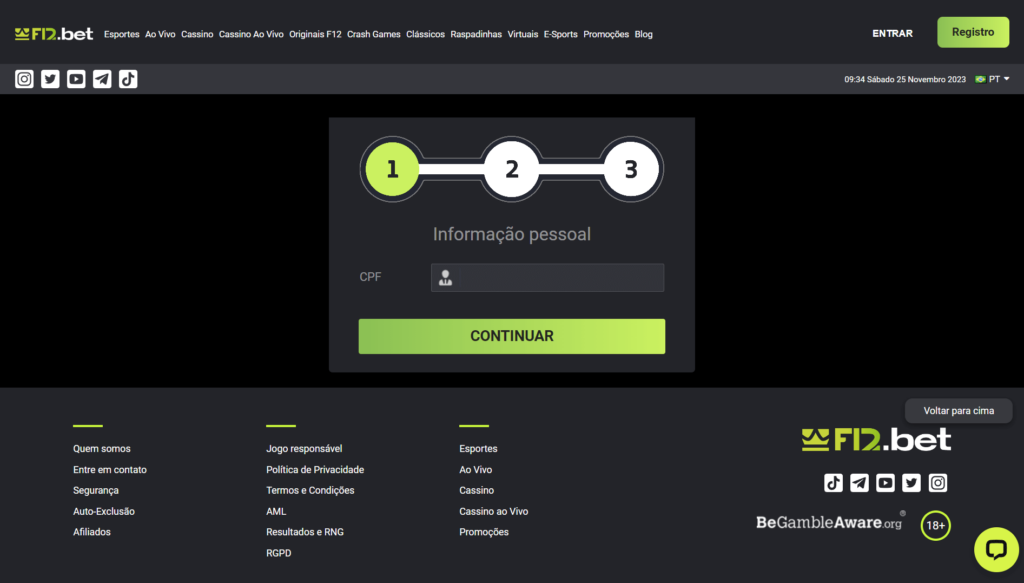This screenshot has width=1024, height=583.
Task: Open Telegram icon in the footer
Action: (859, 483)
